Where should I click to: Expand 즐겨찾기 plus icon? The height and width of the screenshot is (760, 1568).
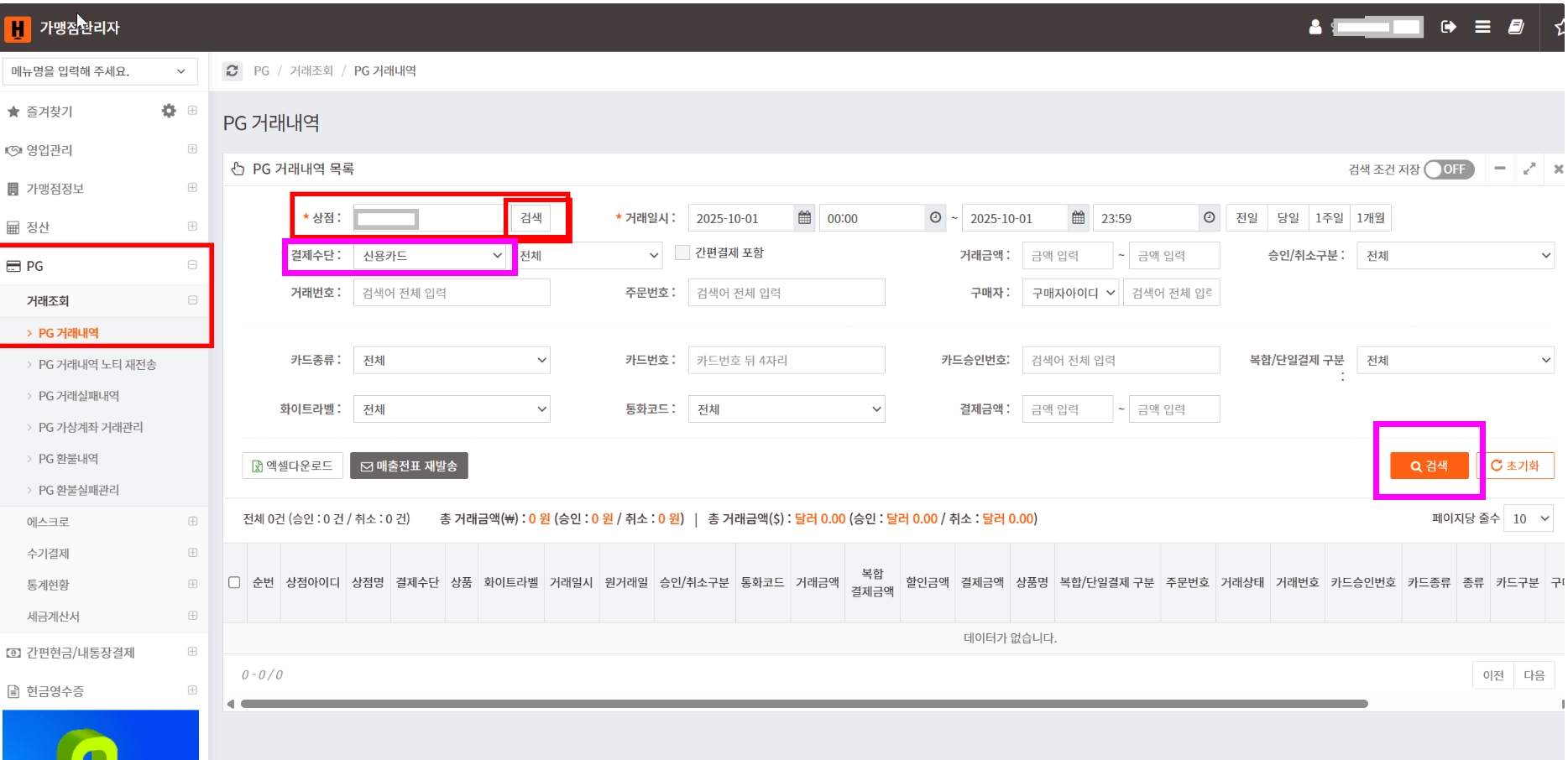[x=192, y=111]
